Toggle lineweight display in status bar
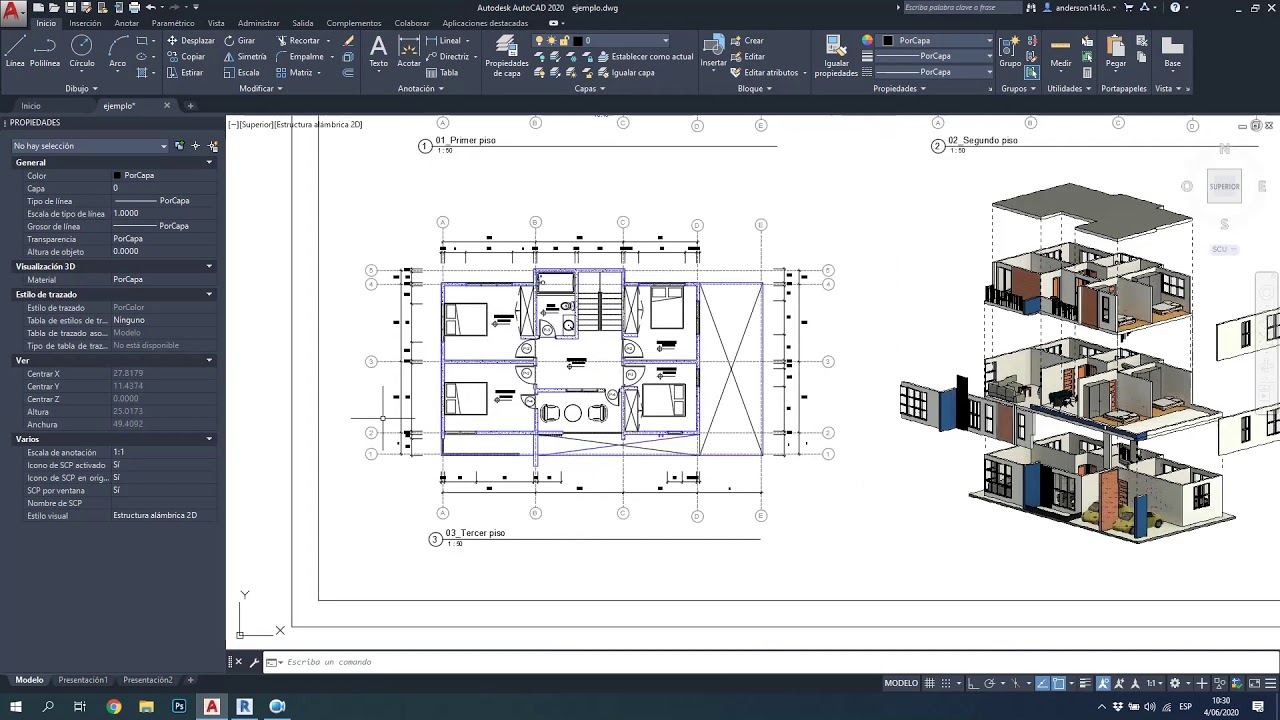This screenshot has height=720, width=1280. (x=1085, y=683)
